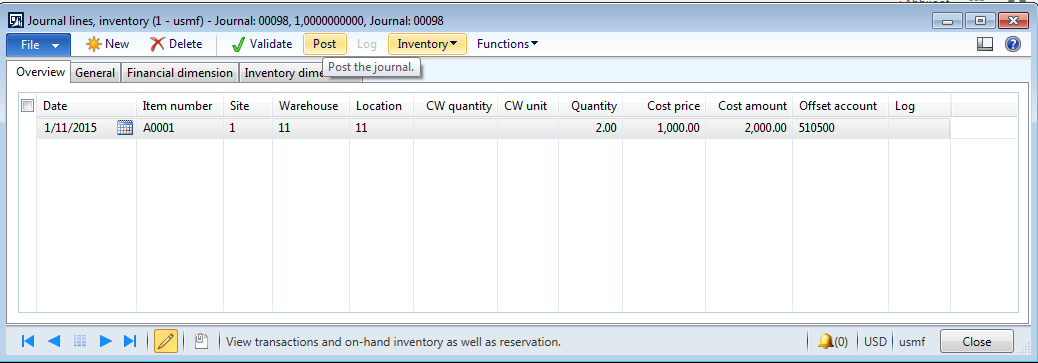Toggle the view layout icon
Viewport: 1038px width, 363px height.
coord(985,44)
